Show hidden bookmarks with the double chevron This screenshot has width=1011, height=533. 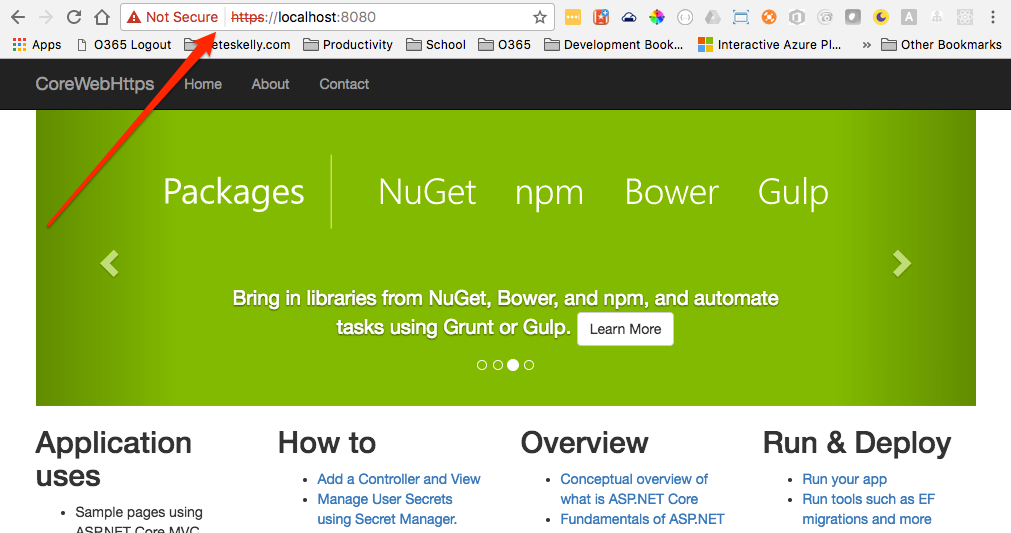tap(867, 44)
